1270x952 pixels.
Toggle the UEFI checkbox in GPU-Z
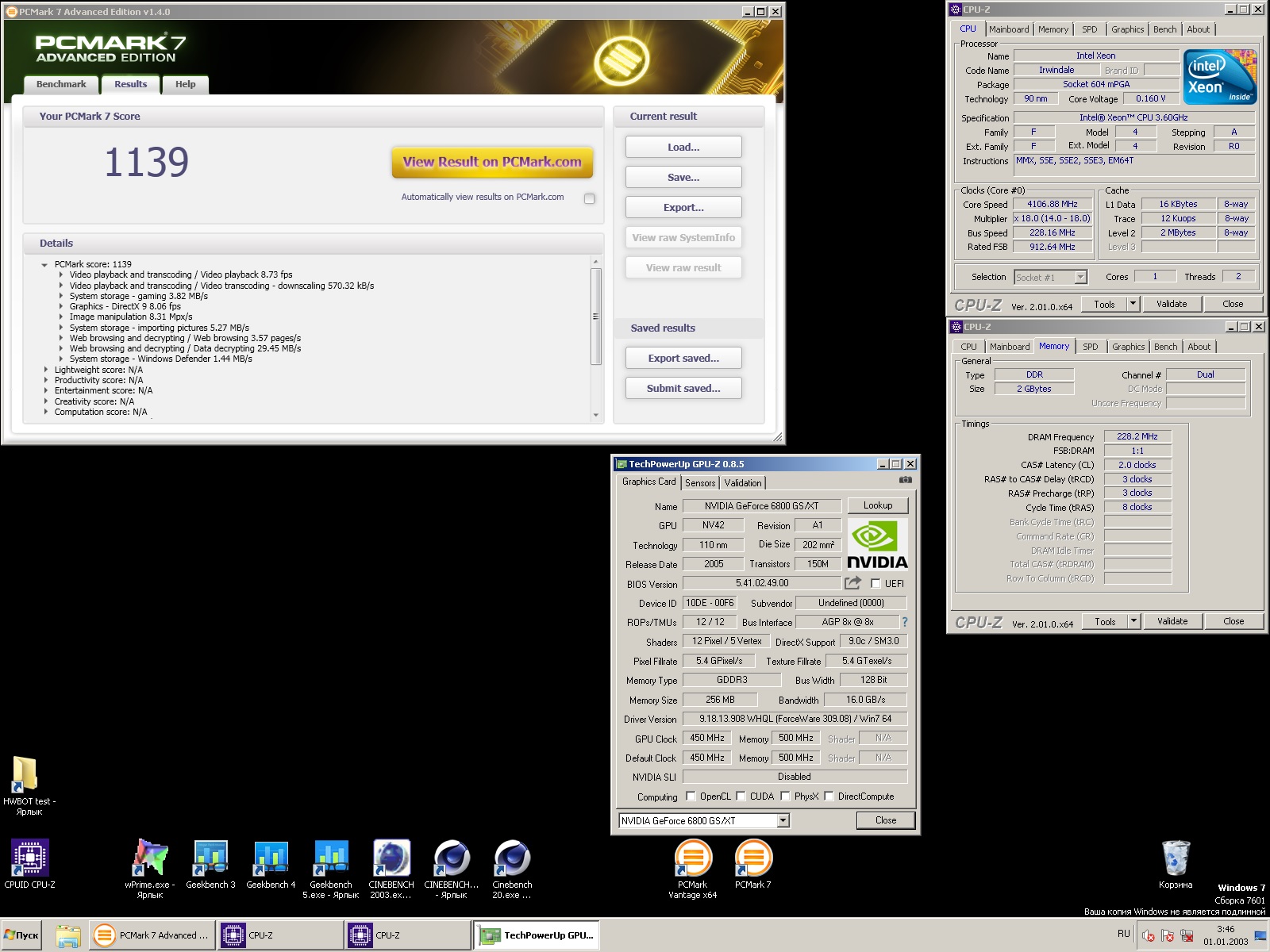tap(876, 583)
